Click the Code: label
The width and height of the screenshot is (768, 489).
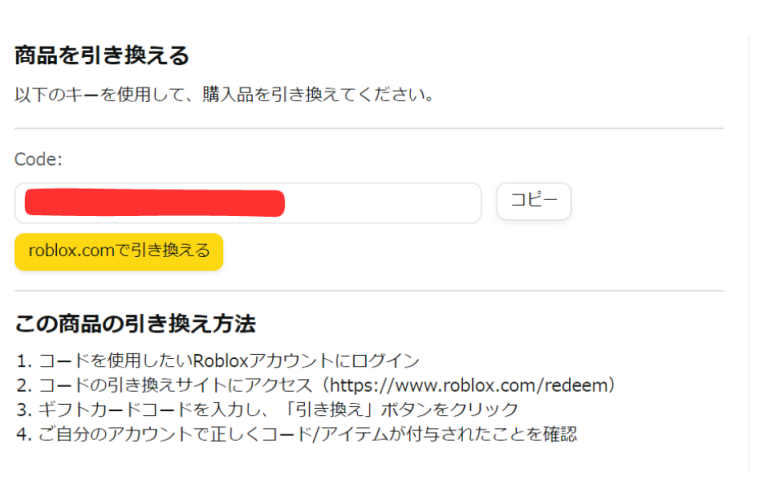click(38, 159)
